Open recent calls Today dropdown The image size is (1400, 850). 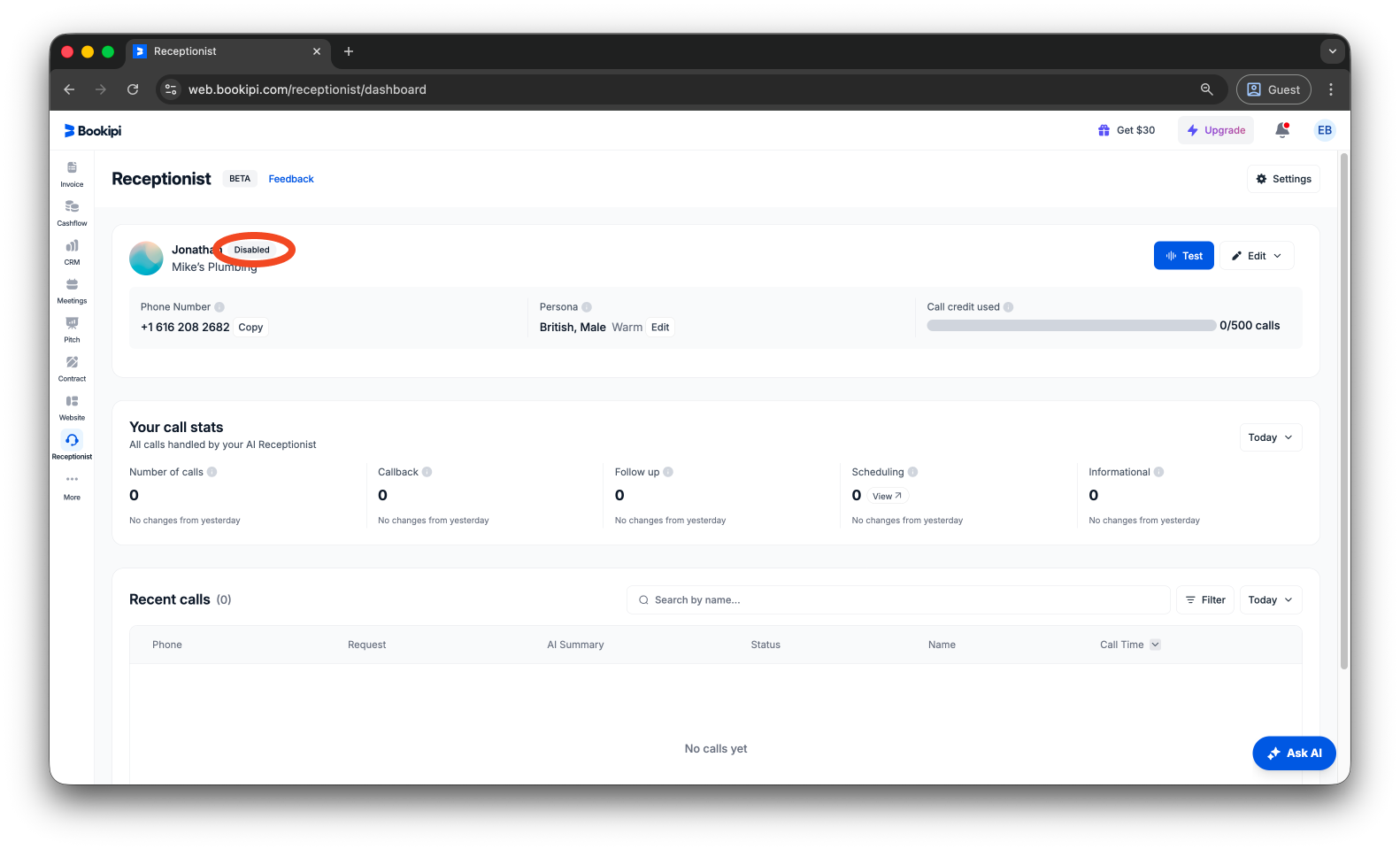pyautogui.click(x=1270, y=600)
